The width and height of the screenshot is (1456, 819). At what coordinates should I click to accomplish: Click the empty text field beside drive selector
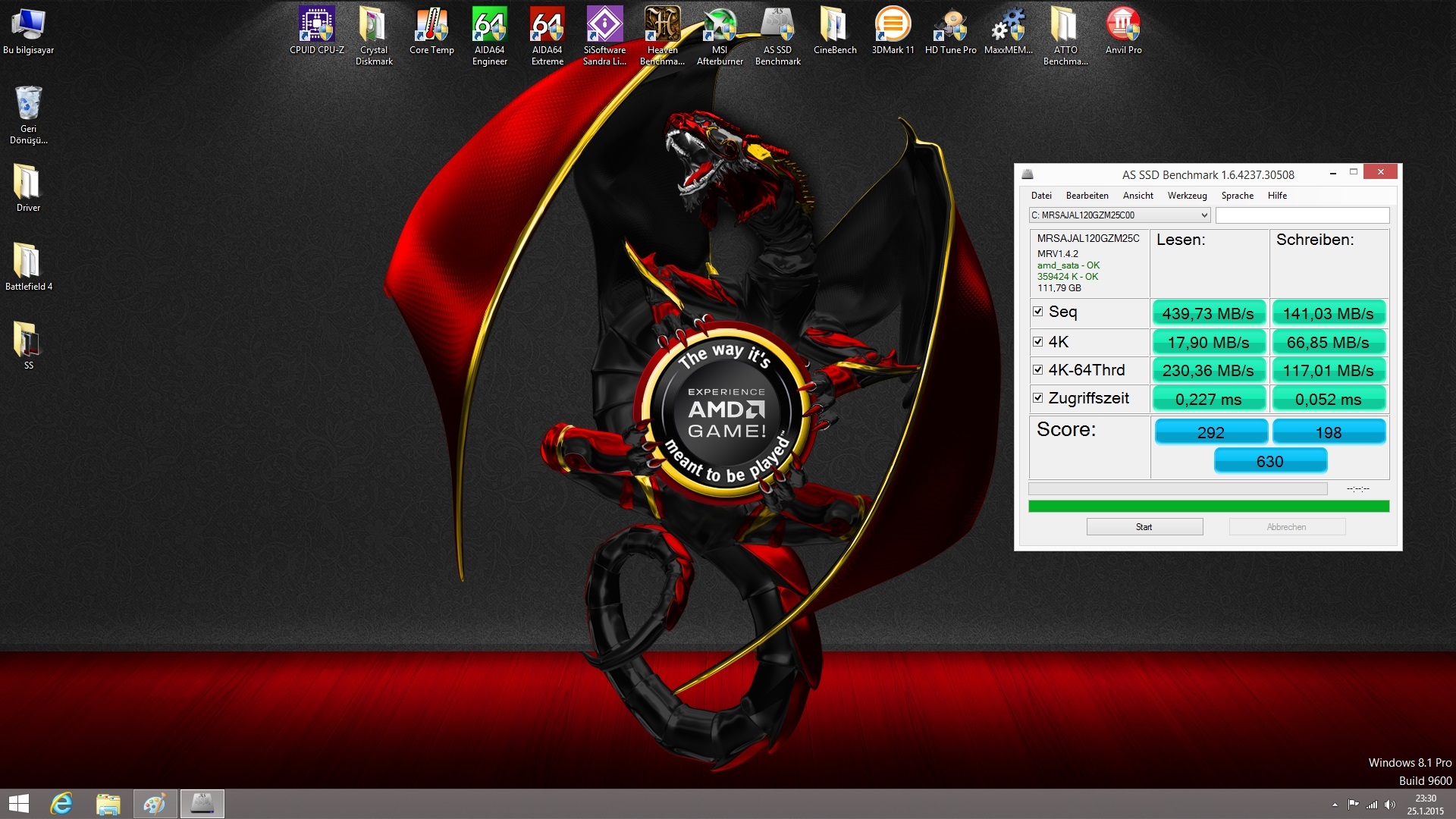[1302, 215]
